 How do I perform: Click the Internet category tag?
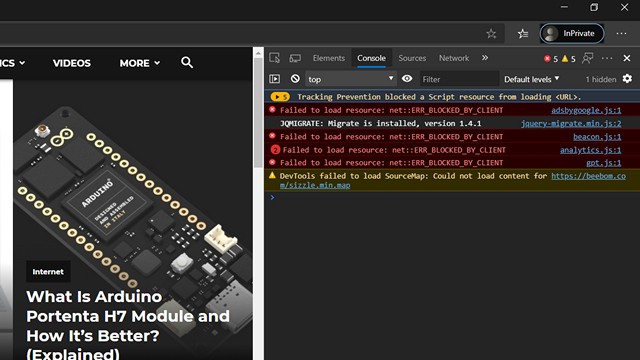tap(48, 271)
